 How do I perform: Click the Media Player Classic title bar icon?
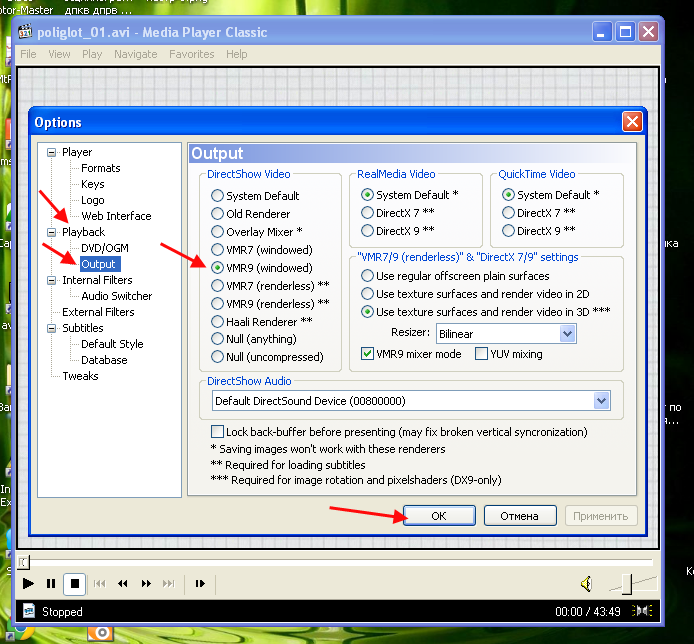[x=25, y=32]
